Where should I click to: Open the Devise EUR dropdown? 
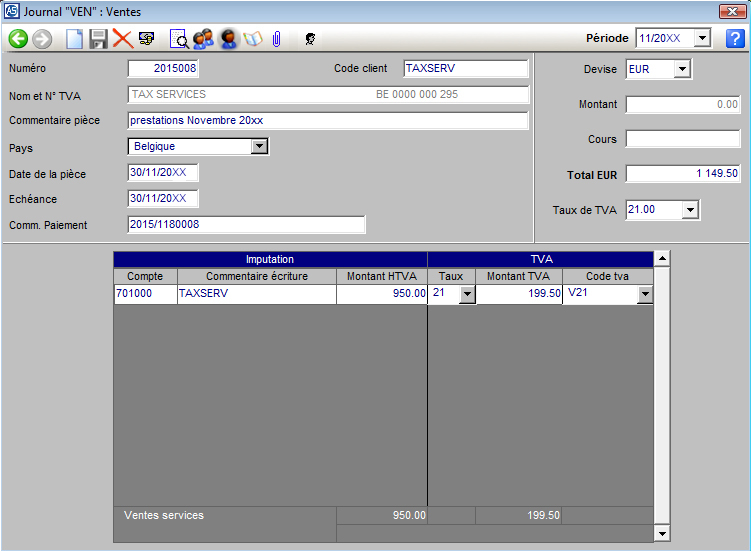(682, 69)
